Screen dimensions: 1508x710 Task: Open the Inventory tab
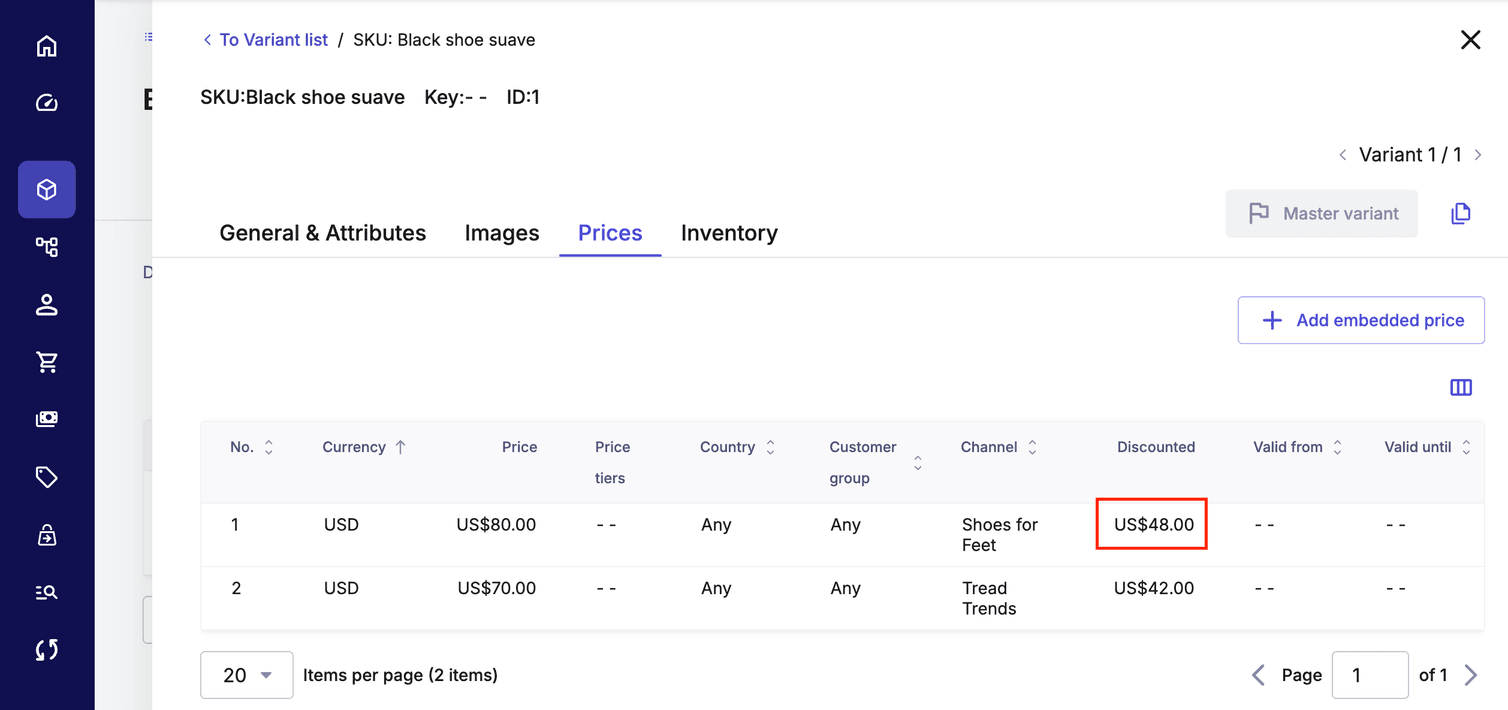pyautogui.click(x=729, y=232)
